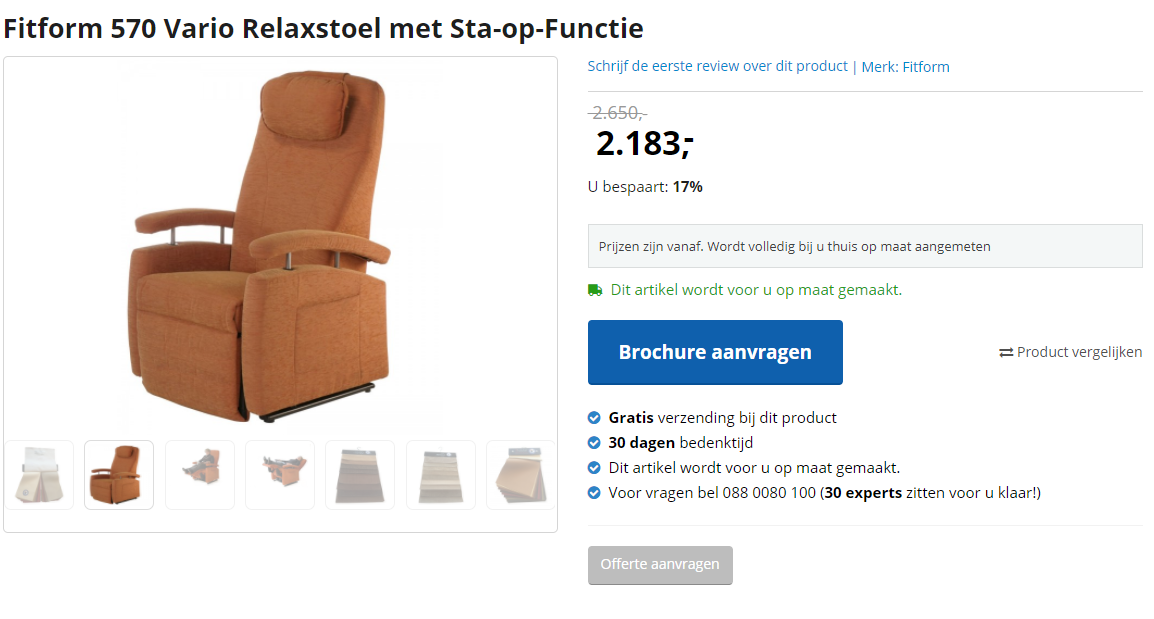Click the checkmark before the black 'op maat gemaakt' line

click(x=594, y=468)
